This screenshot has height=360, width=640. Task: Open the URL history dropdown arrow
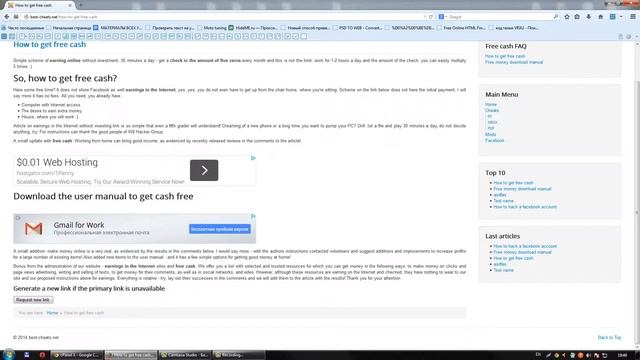pyautogui.click(x=425, y=17)
